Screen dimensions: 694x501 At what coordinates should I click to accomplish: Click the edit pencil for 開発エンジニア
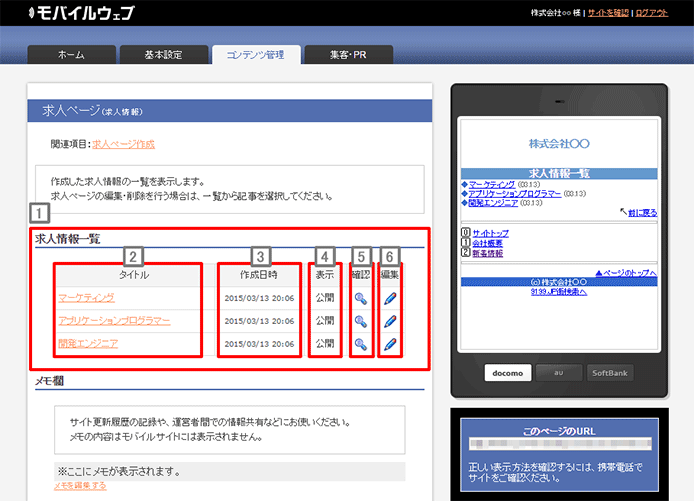coord(390,344)
